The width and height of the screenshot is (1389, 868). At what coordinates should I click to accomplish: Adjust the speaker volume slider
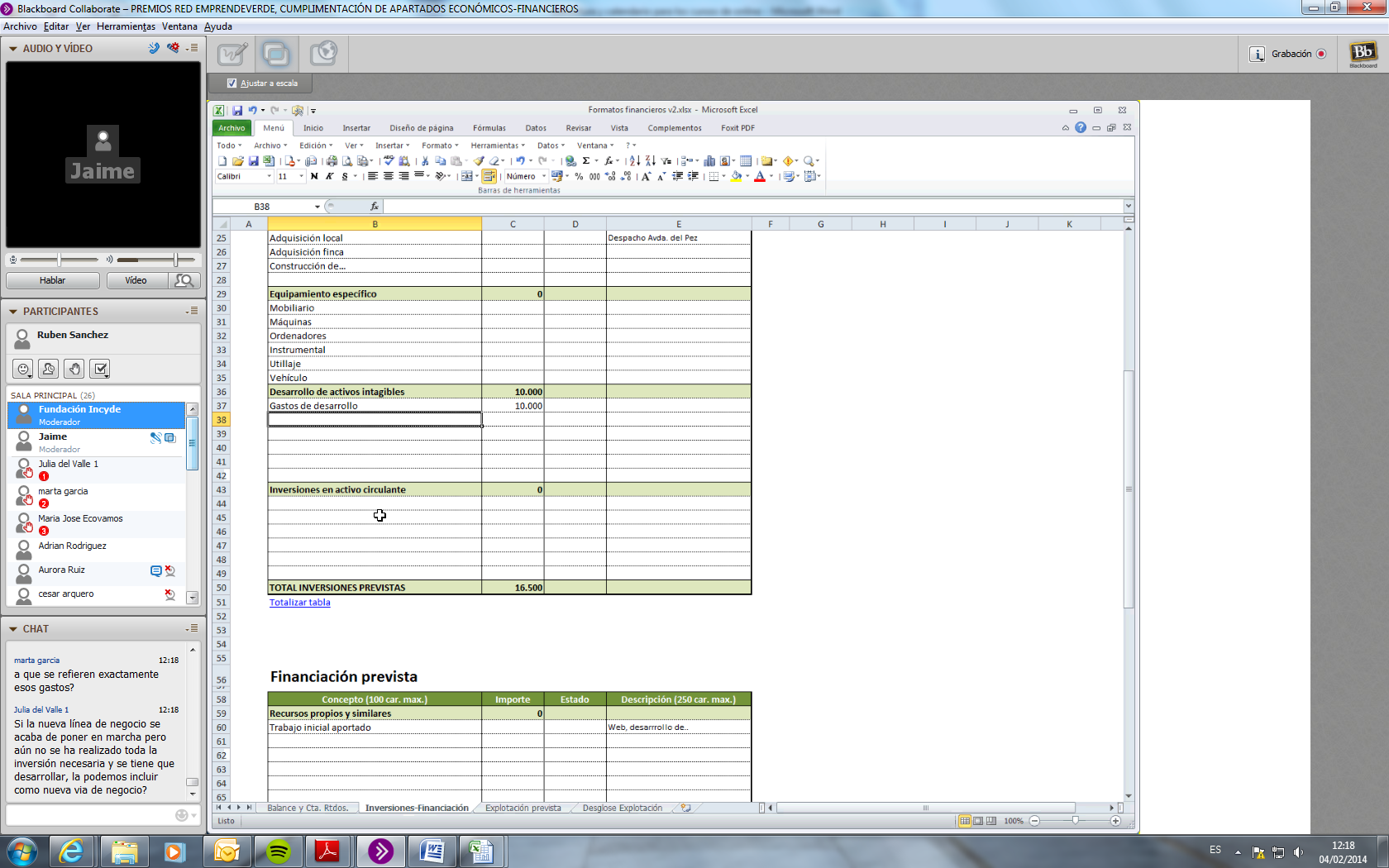click(175, 260)
